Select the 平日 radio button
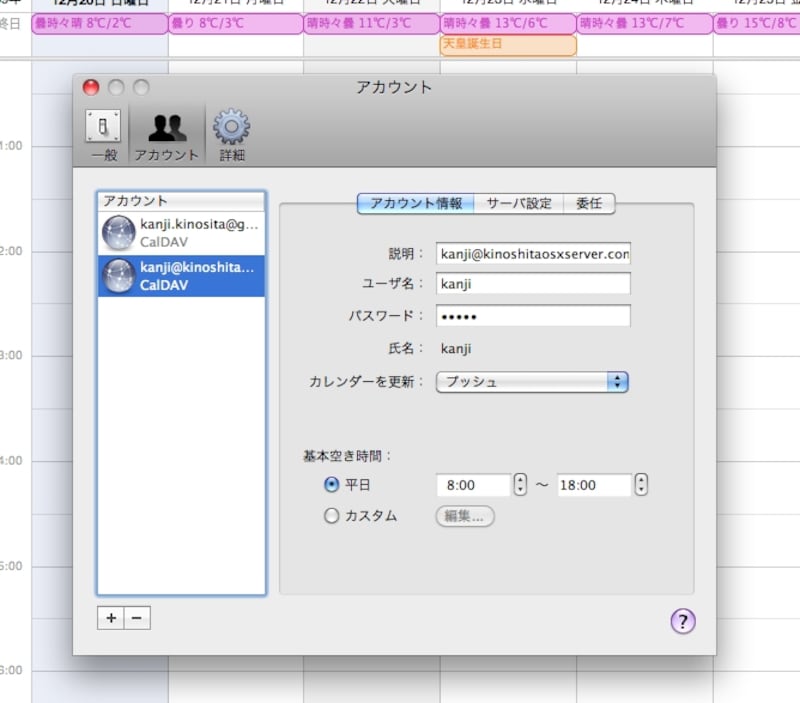 pos(332,485)
